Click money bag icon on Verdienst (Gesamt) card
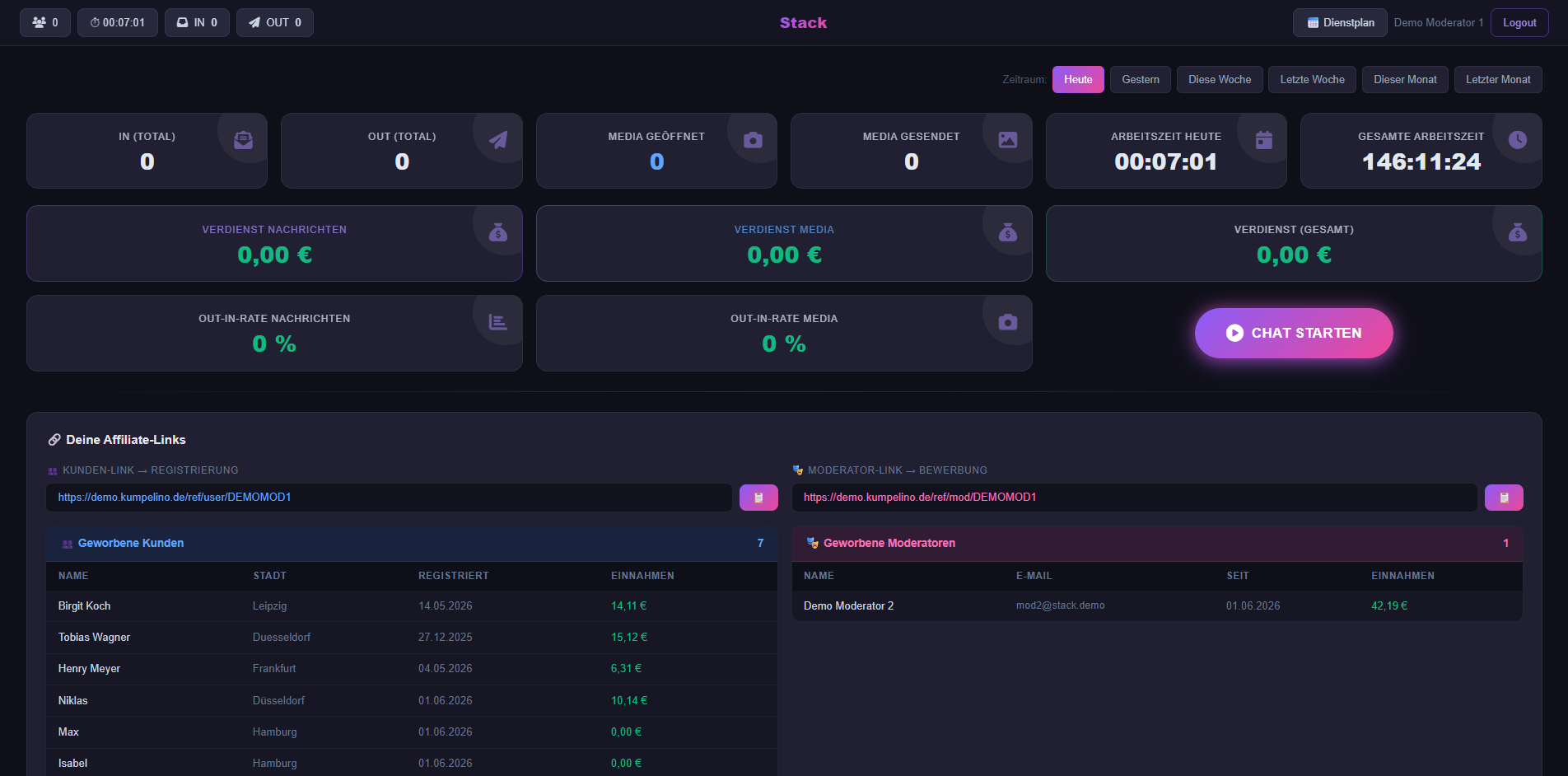 click(x=1518, y=233)
